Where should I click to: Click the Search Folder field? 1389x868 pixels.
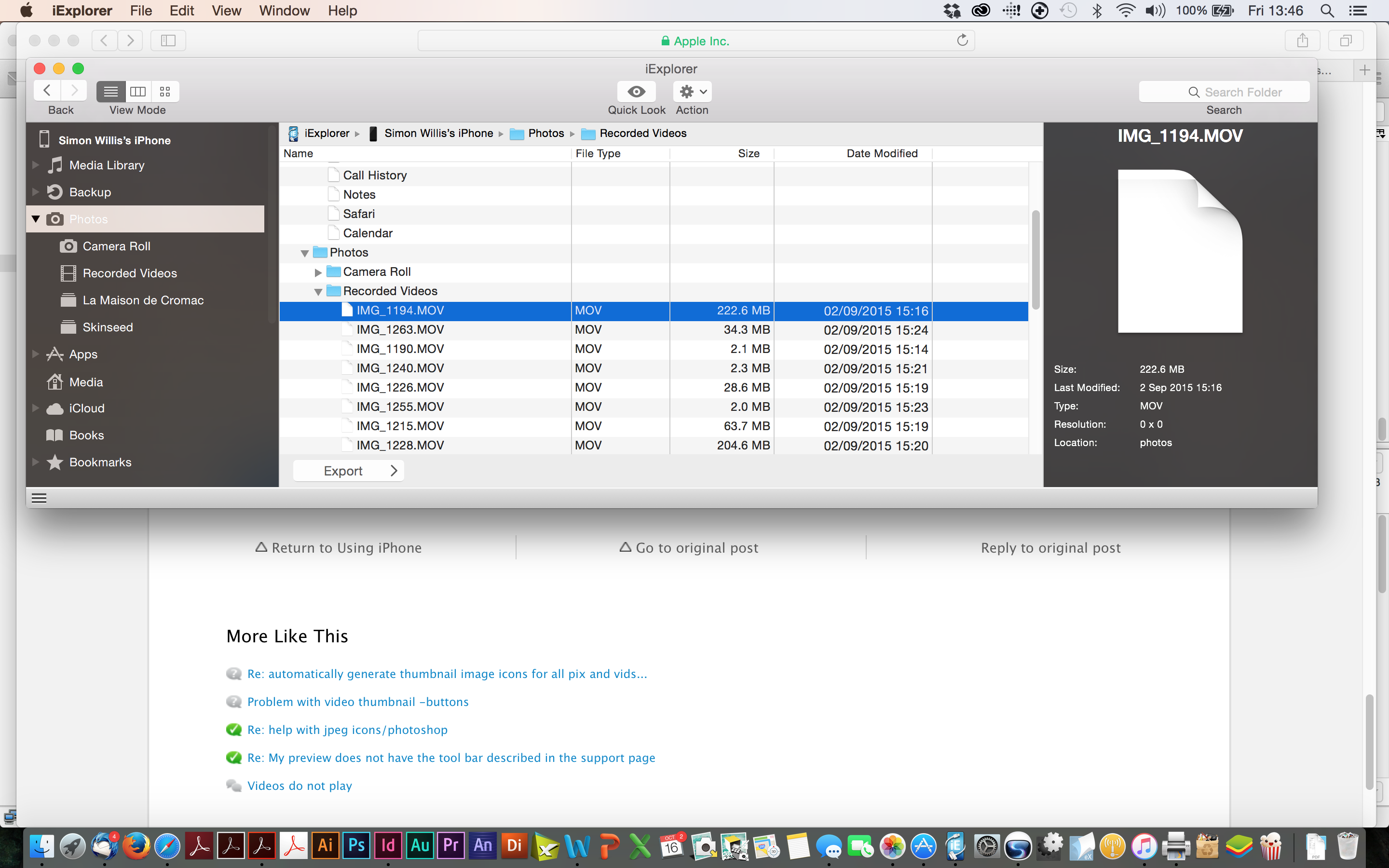pyautogui.click(x=1224, y=92)
